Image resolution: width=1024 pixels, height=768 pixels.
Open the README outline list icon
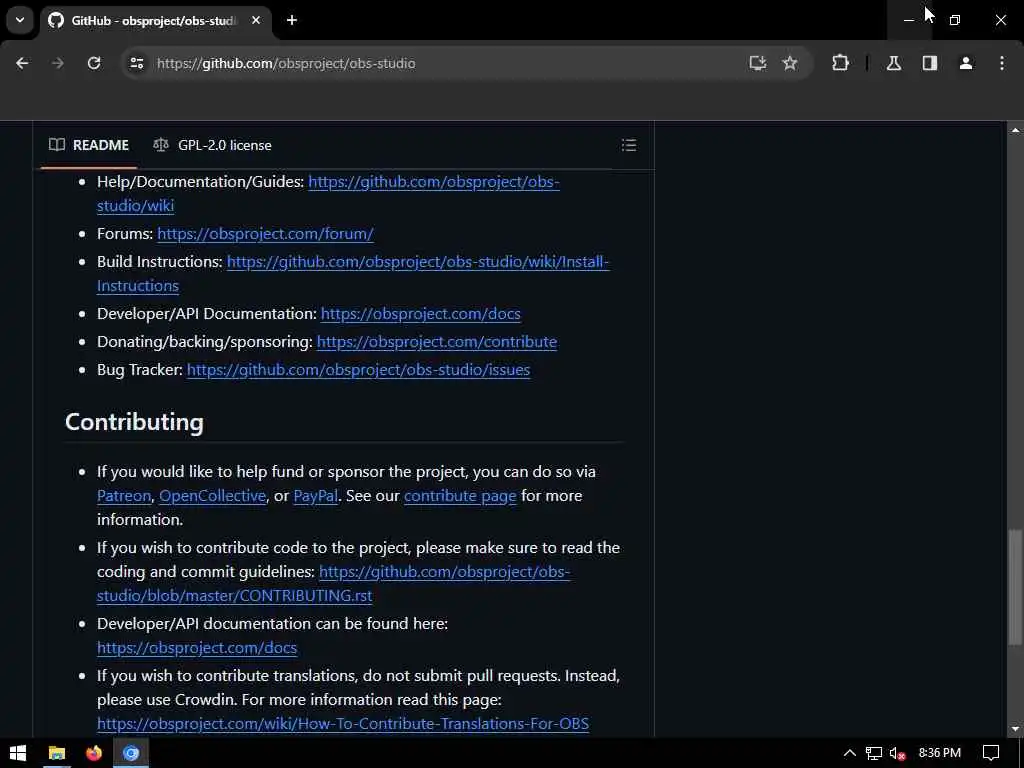coord(629,145)
